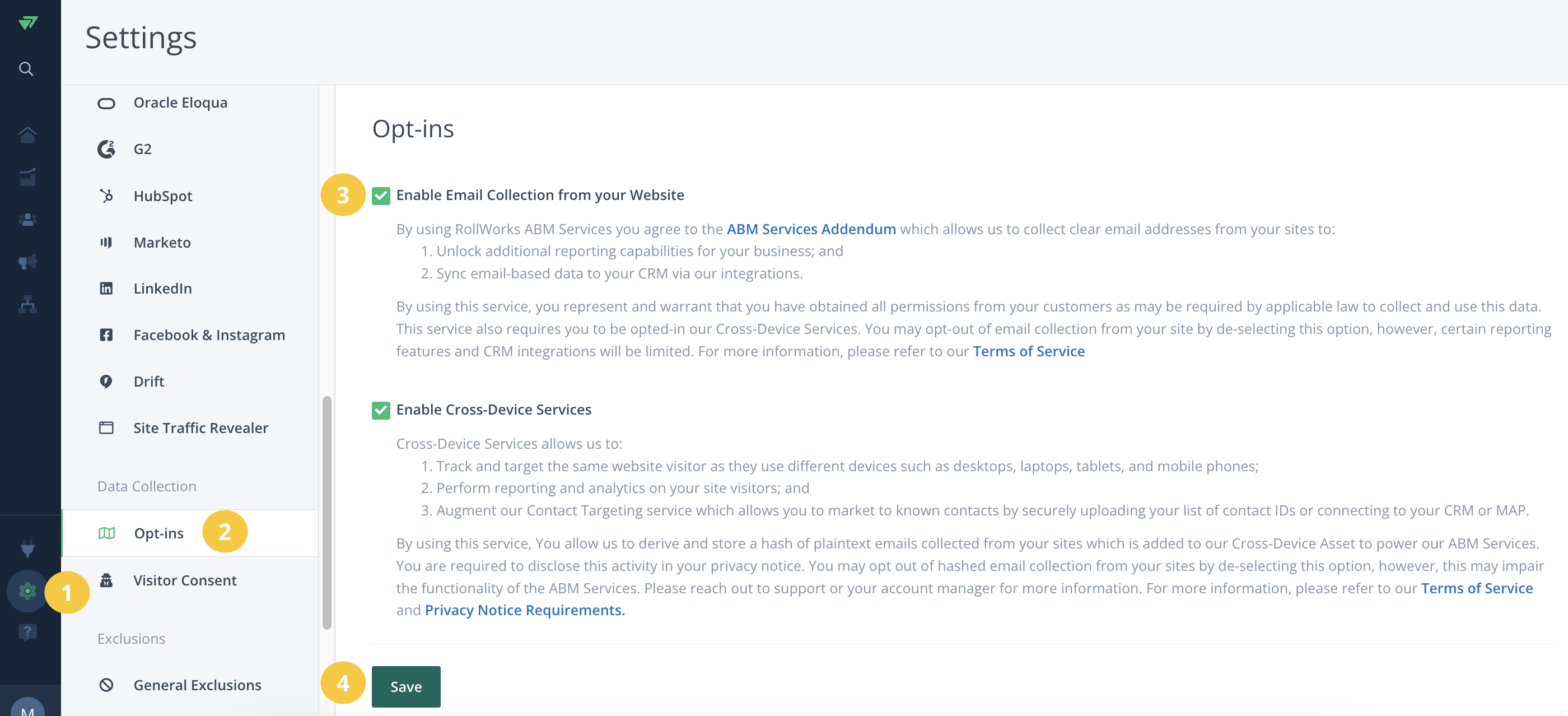Click the G2 logo icon
This screenshot has height=716, width=1568.
106,149
